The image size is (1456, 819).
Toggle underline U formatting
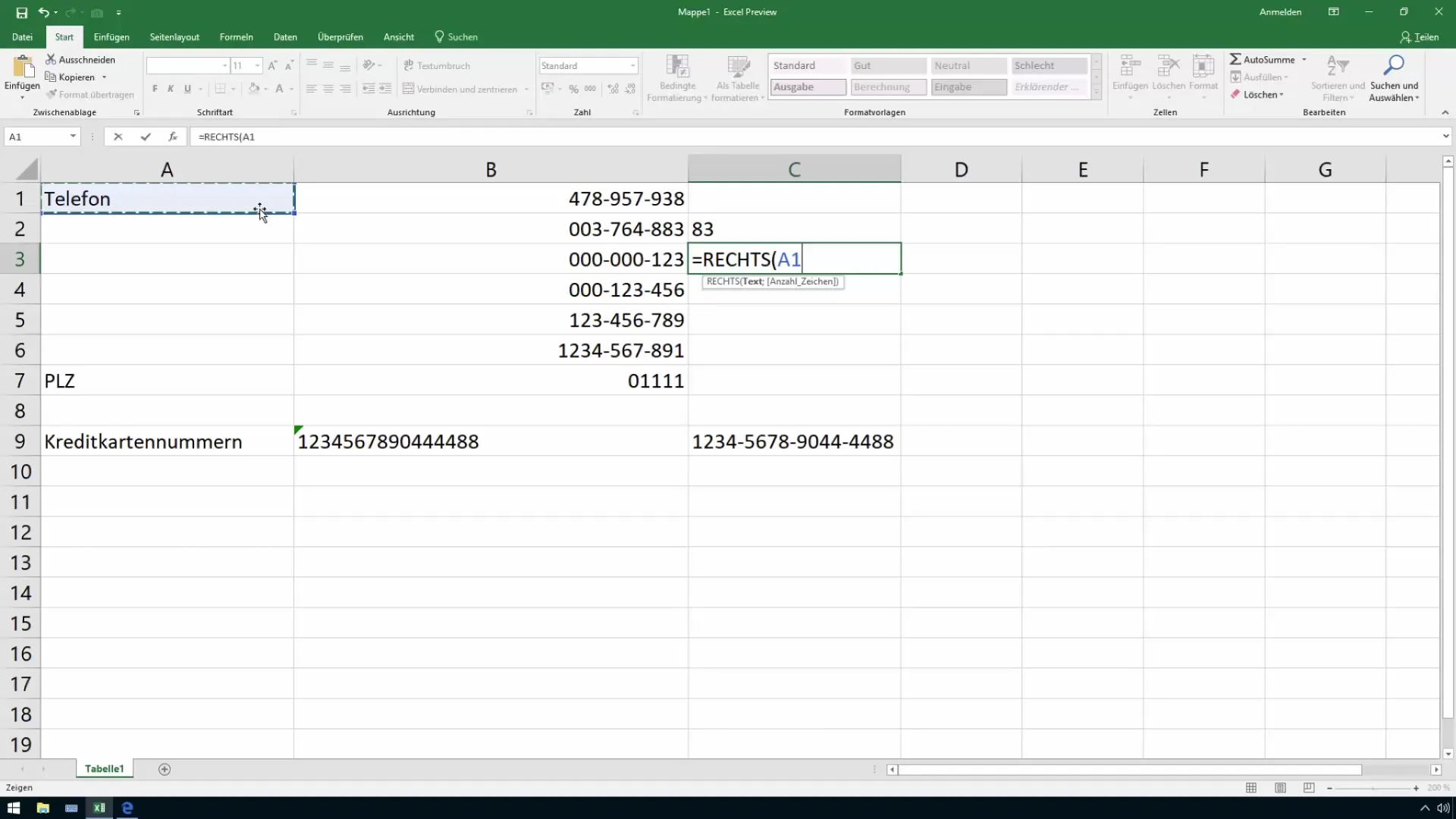(187, 89)
